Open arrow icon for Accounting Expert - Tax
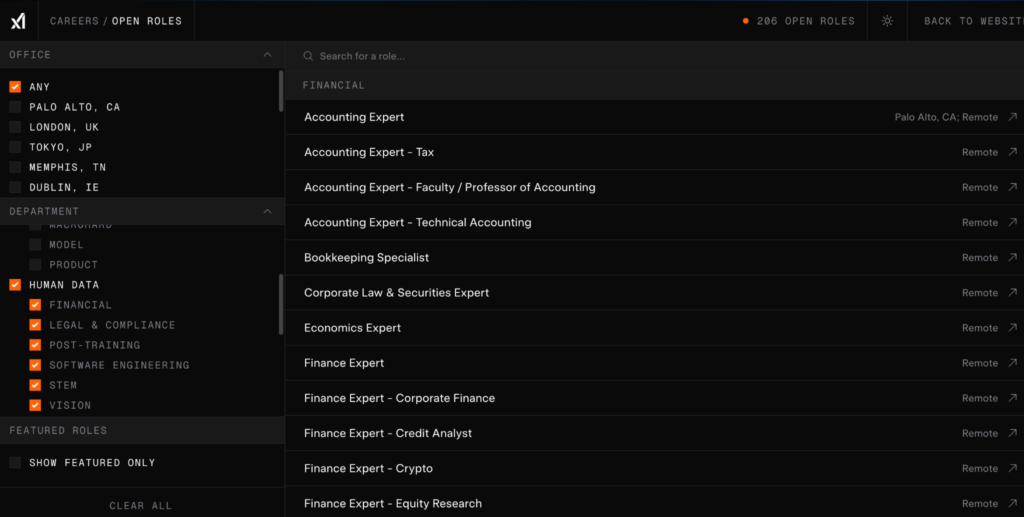The image size is (1024, 517). click(x=1012, y=153)
